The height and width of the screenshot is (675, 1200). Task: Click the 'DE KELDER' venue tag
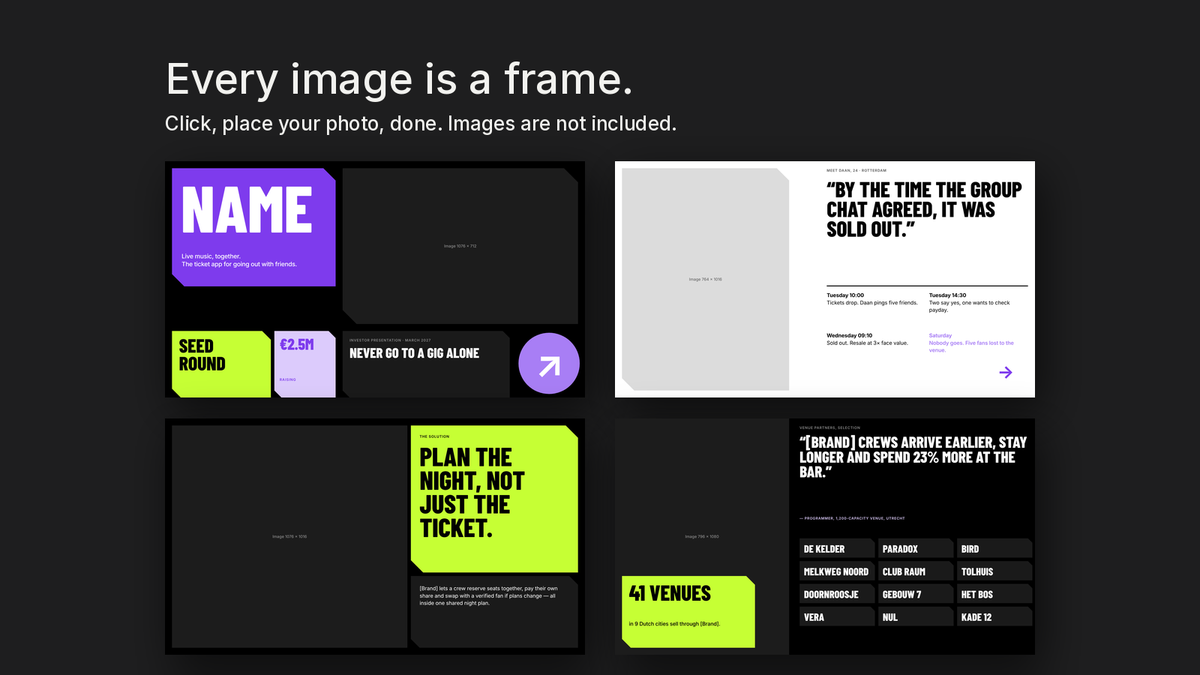coord(837,549)
